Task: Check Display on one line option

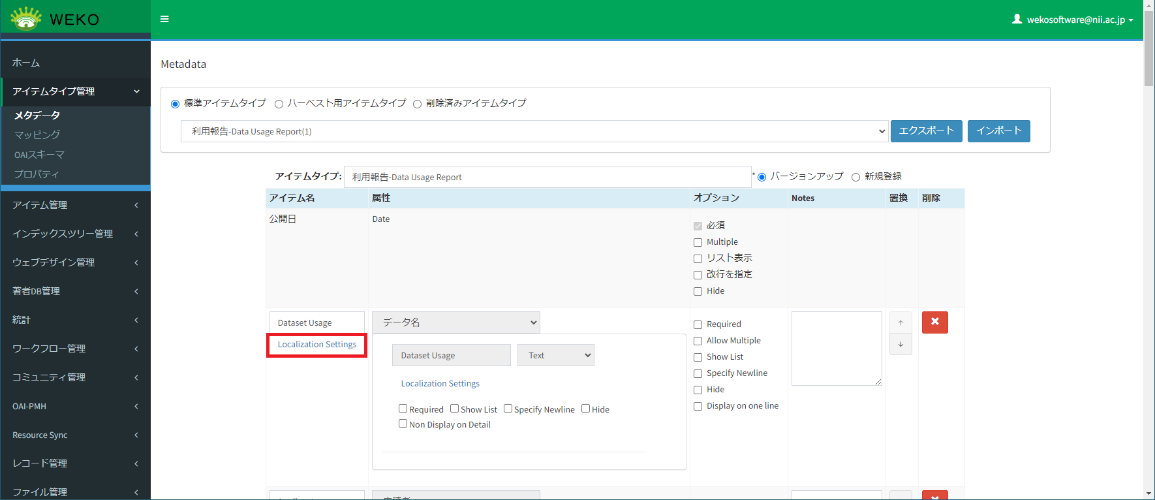Action: (x=698, y=406)
